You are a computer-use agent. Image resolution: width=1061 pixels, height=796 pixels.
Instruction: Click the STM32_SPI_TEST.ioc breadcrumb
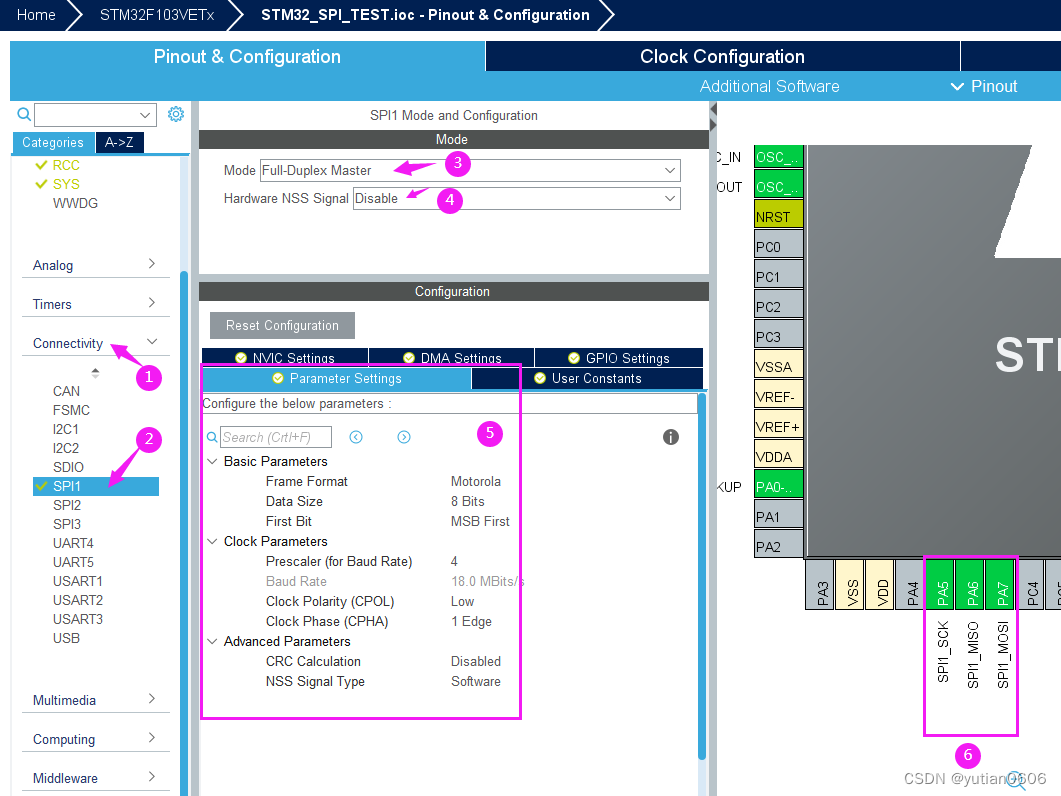tap(425, 15)
